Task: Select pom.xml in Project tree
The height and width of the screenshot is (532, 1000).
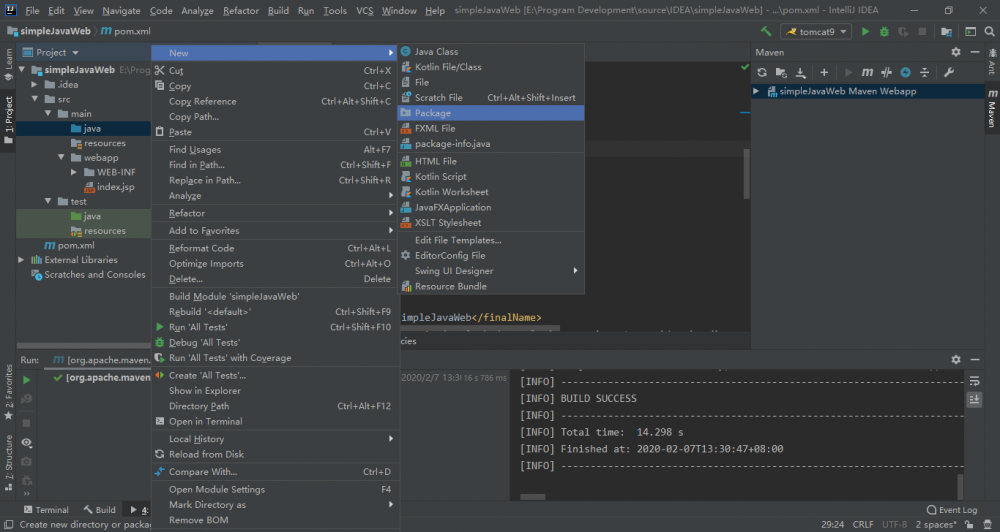Action: click(70, 246)
